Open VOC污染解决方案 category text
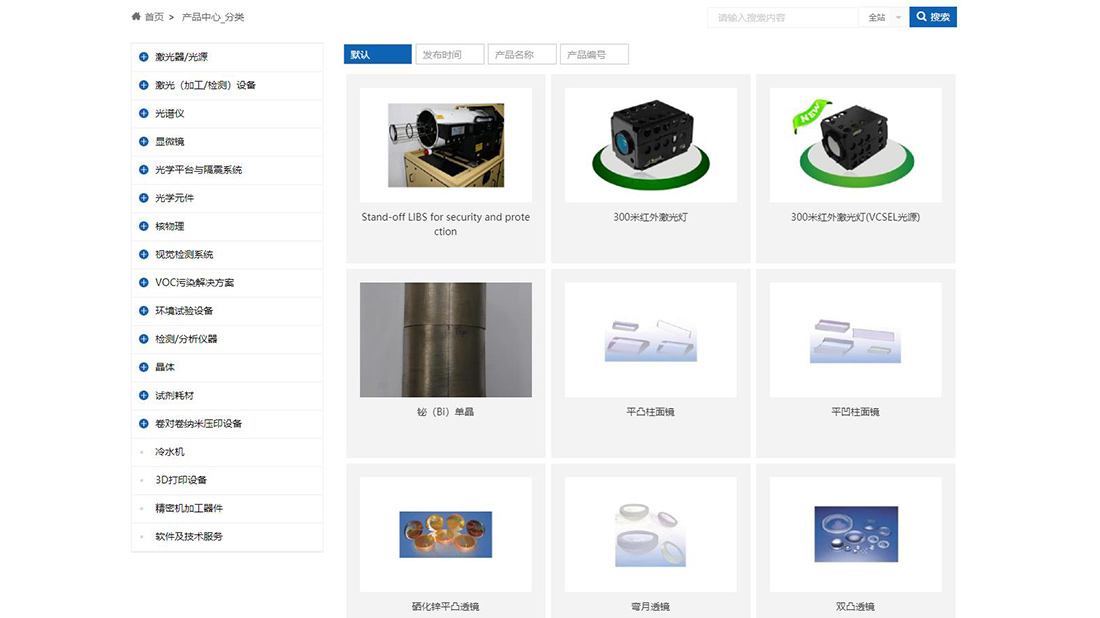 [194, 282]
